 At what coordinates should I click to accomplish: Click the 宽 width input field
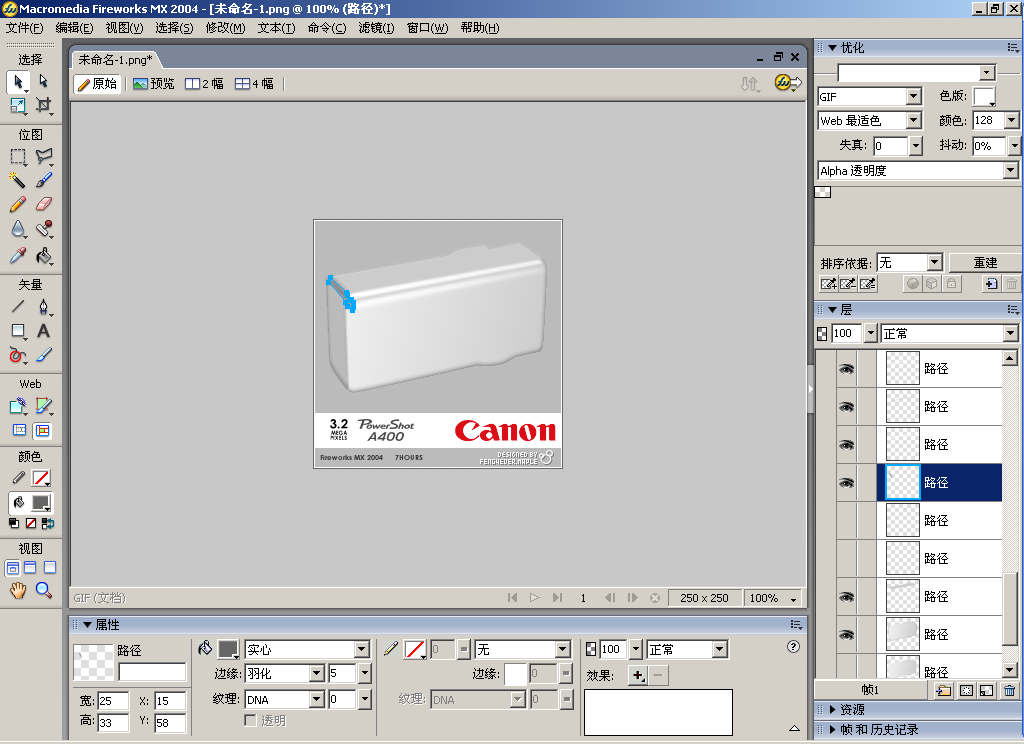pyautogui.click(x=113, y=701)
